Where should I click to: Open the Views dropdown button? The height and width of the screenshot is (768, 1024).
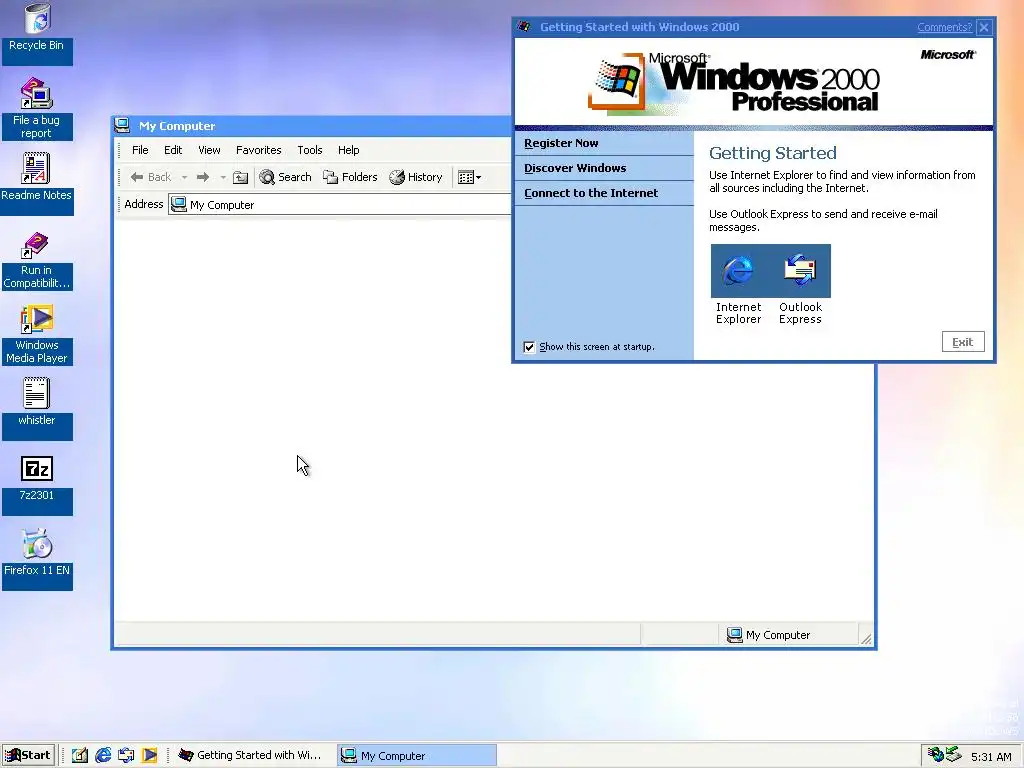pos(470,177)
